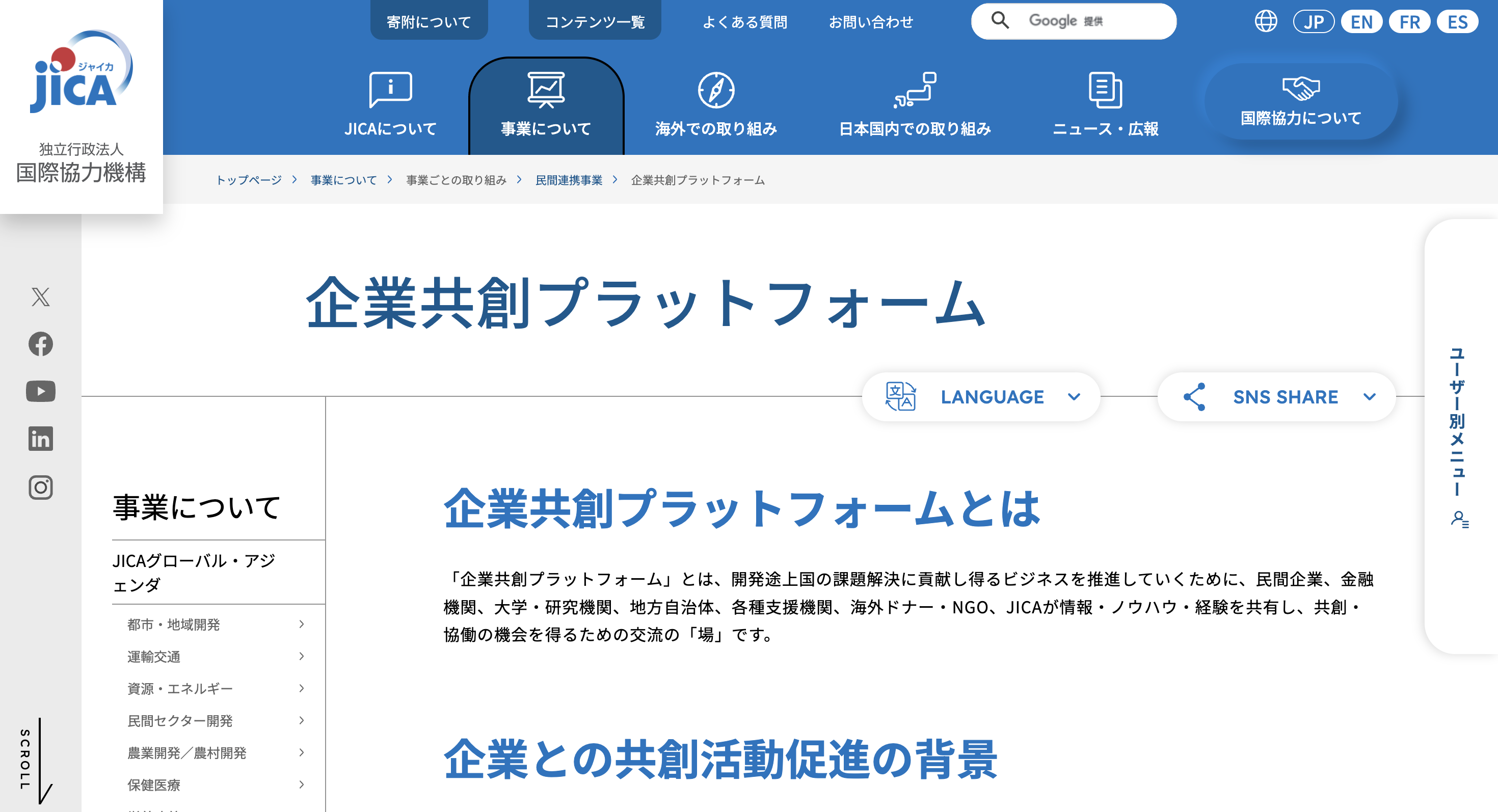Image resolution: width=1498 pixels, height=812 pixels.
Task: Switch language to ES
Action: point(1457,21)
